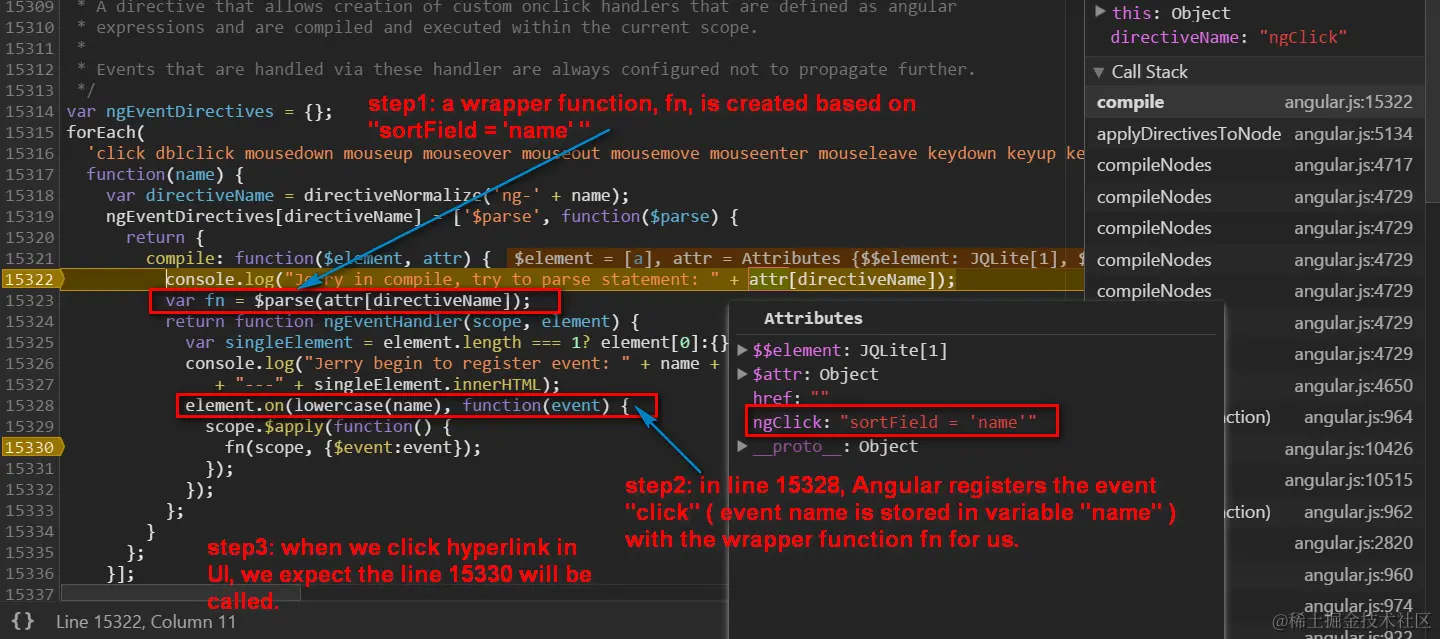The image size is (1440, 639).
Task: Add a breakpoint at line 15319
Action: tap(29, 216)
